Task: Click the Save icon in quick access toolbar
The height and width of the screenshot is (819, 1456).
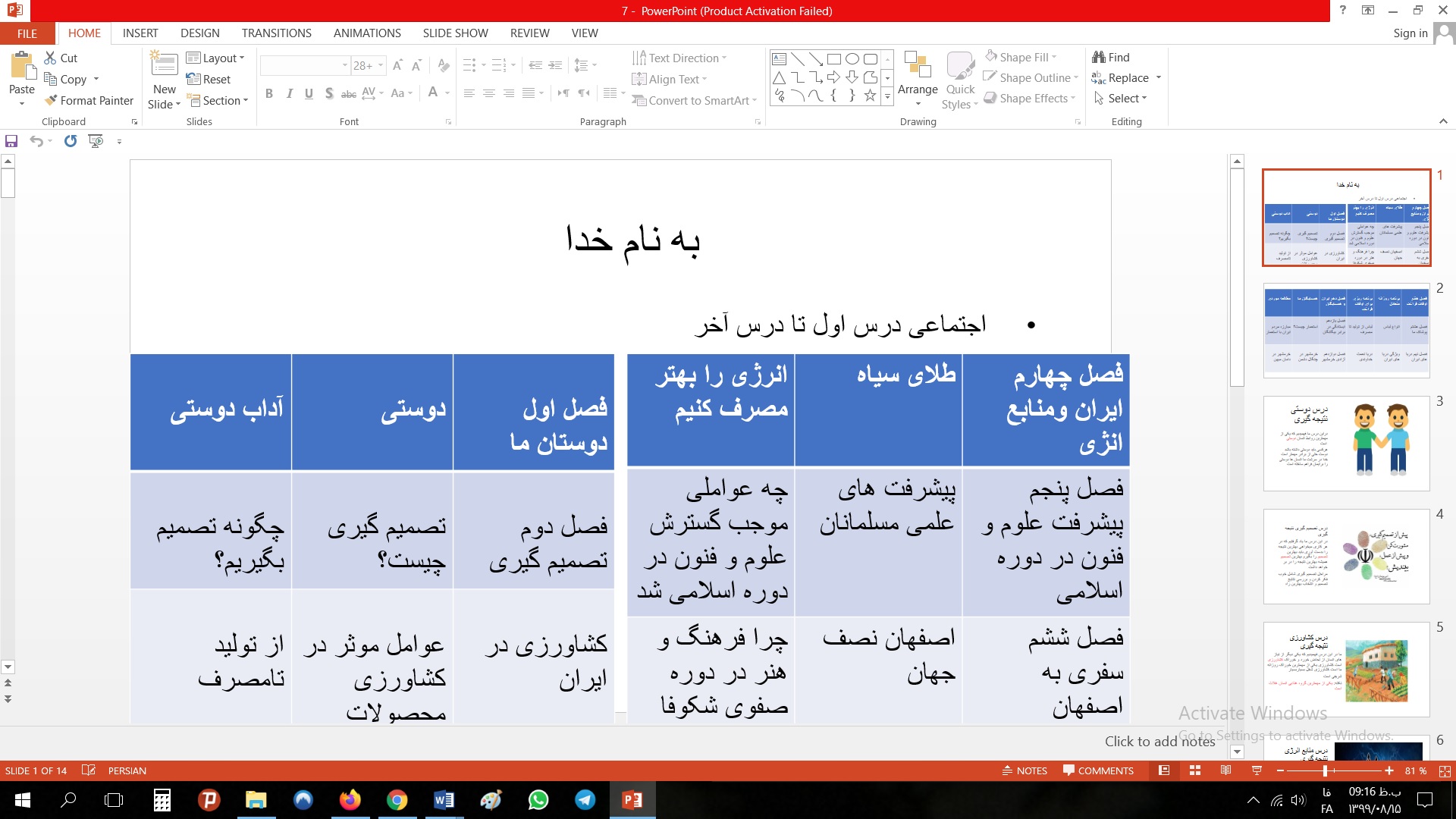Action: [11, 141]
